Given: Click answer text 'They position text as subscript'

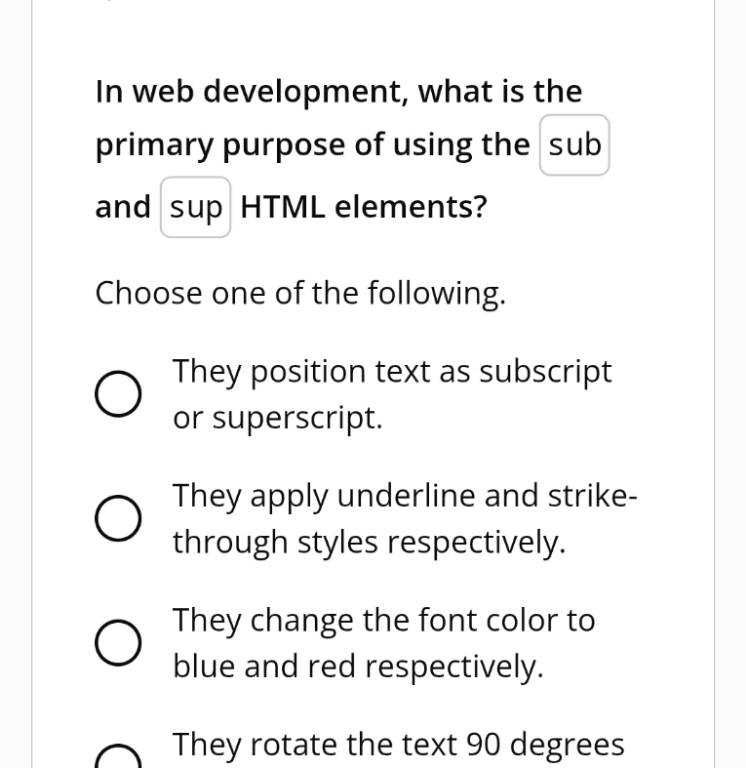Looking at the screenshot, I should click(392, 372).
